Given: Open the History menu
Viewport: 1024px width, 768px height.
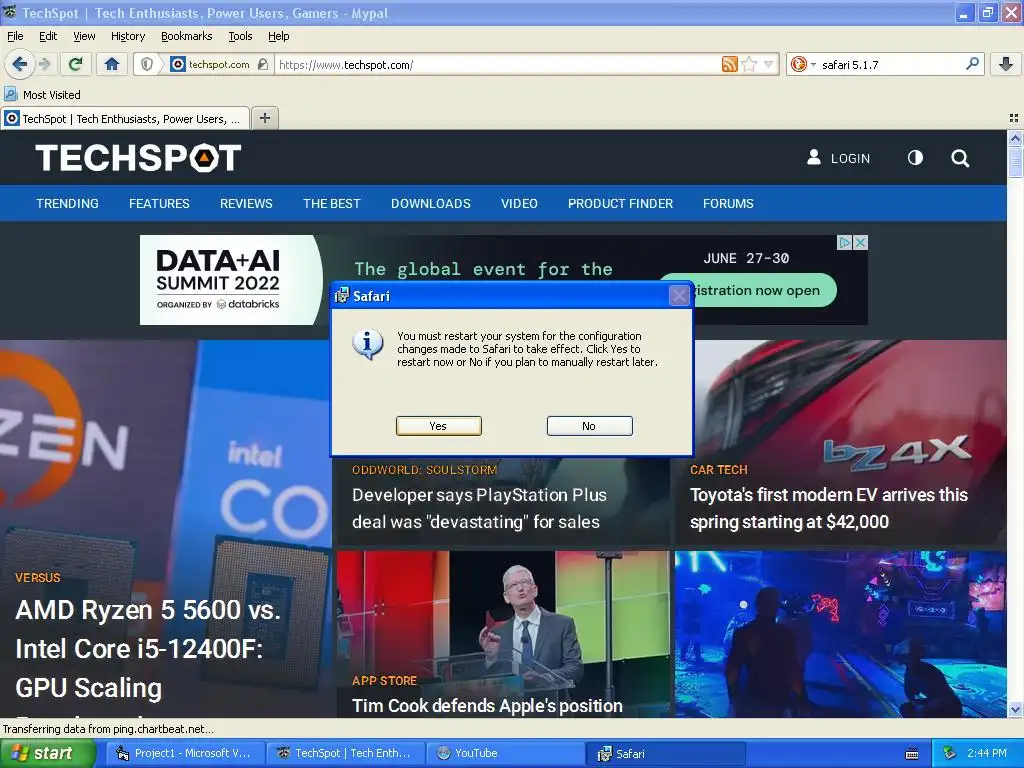Looking at the screenshot, I should tap(127, 36).
